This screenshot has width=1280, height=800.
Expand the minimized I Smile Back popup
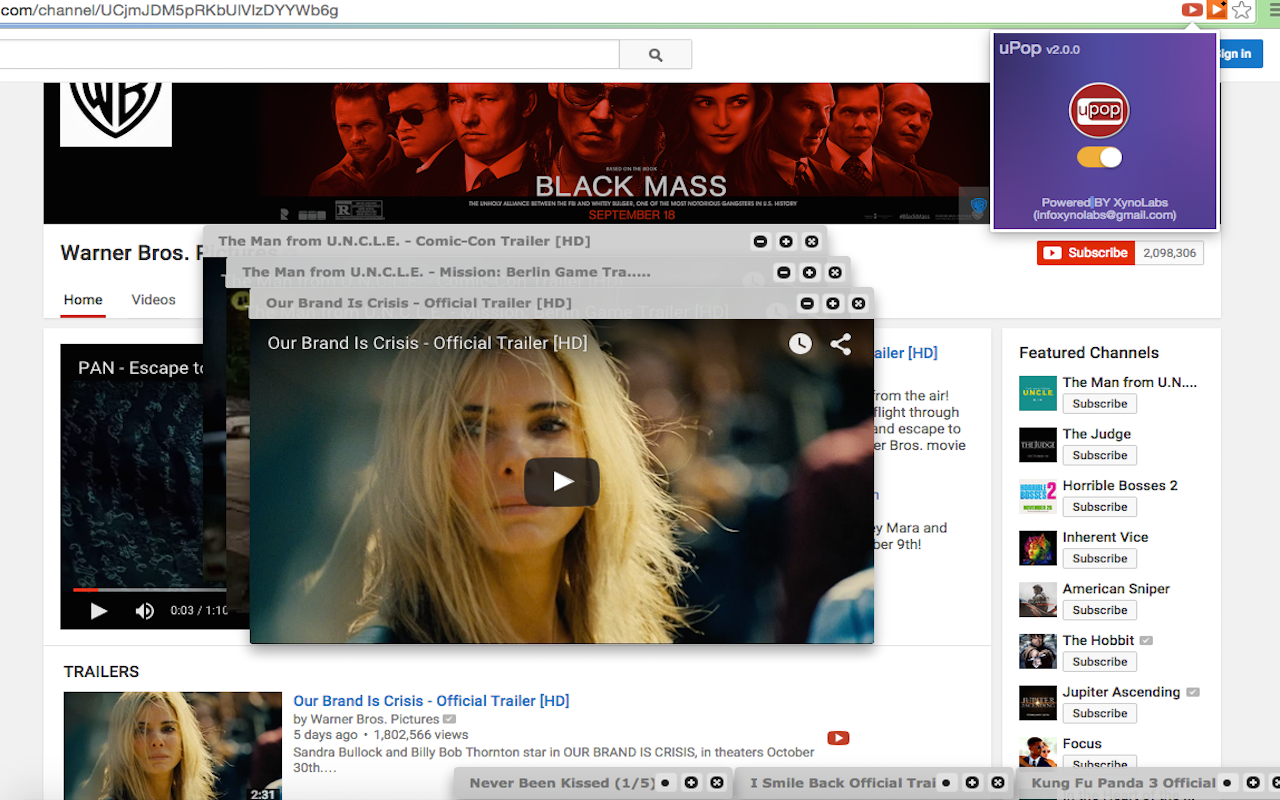point(972,783)
